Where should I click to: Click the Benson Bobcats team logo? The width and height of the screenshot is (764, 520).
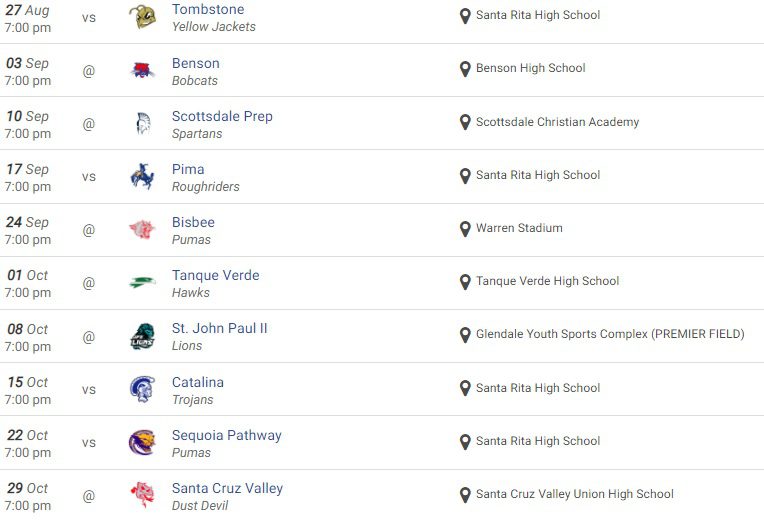click(x=142, y=70)
